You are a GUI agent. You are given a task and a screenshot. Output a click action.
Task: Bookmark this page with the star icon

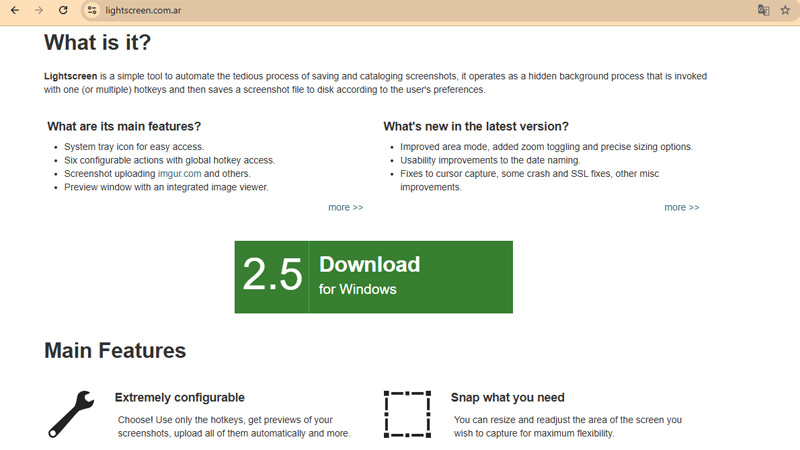point(785,10)
